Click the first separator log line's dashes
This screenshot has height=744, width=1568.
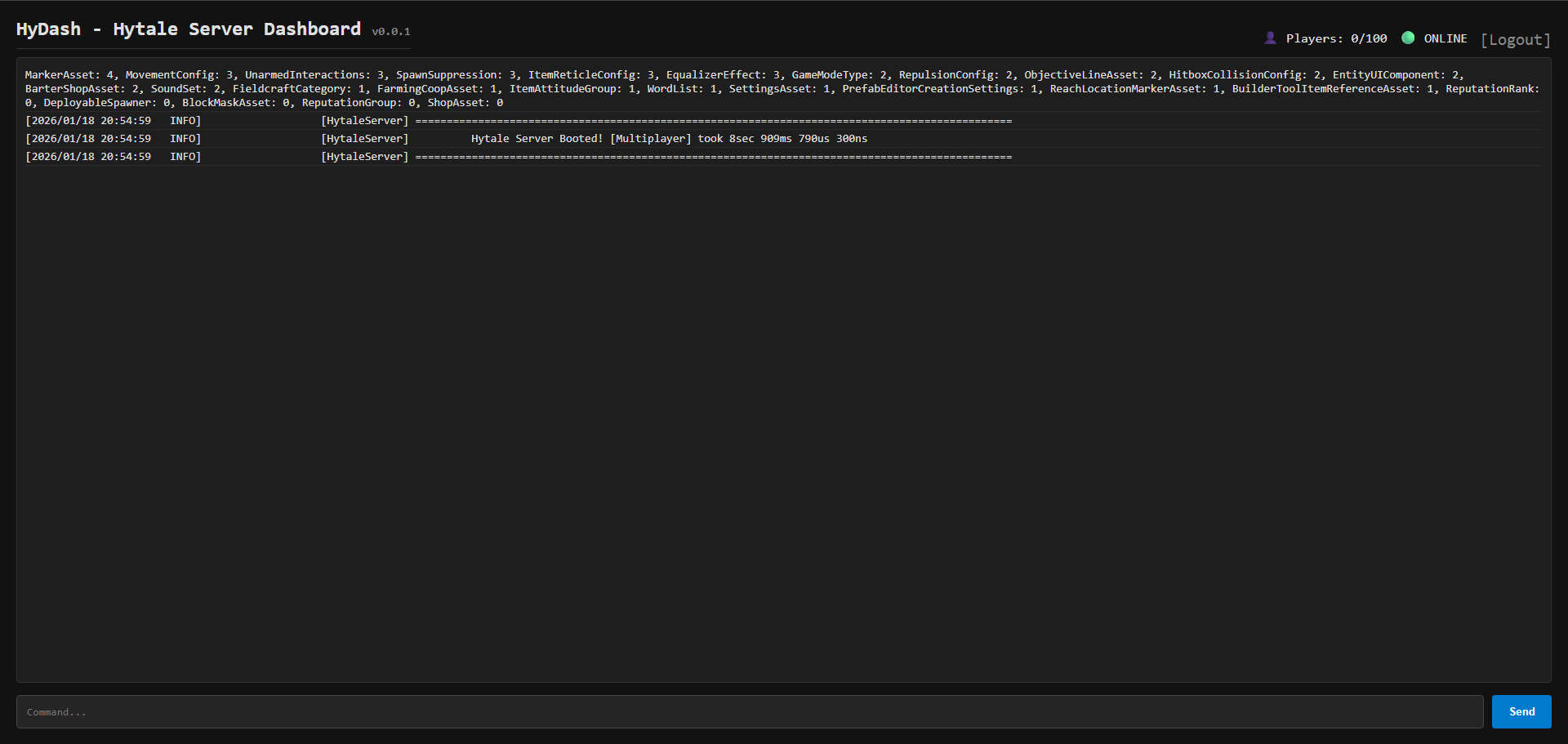pyautogui.click(x=713, y=121)
